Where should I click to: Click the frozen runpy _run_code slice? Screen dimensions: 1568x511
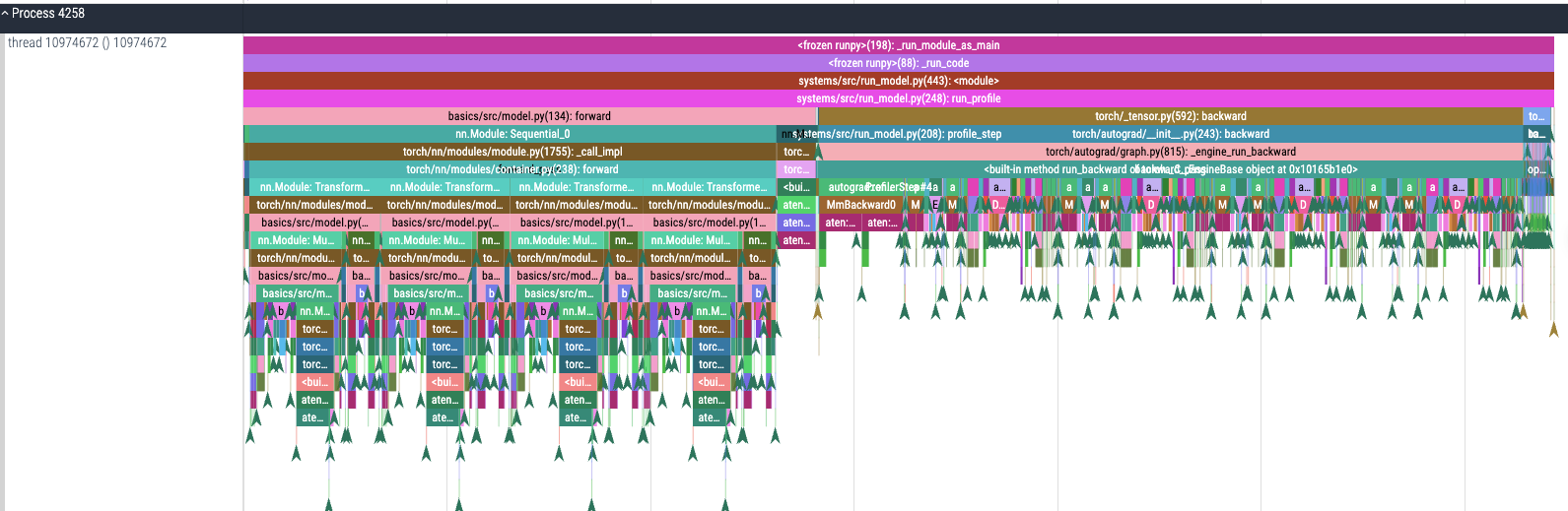click(x=898, y=63)
